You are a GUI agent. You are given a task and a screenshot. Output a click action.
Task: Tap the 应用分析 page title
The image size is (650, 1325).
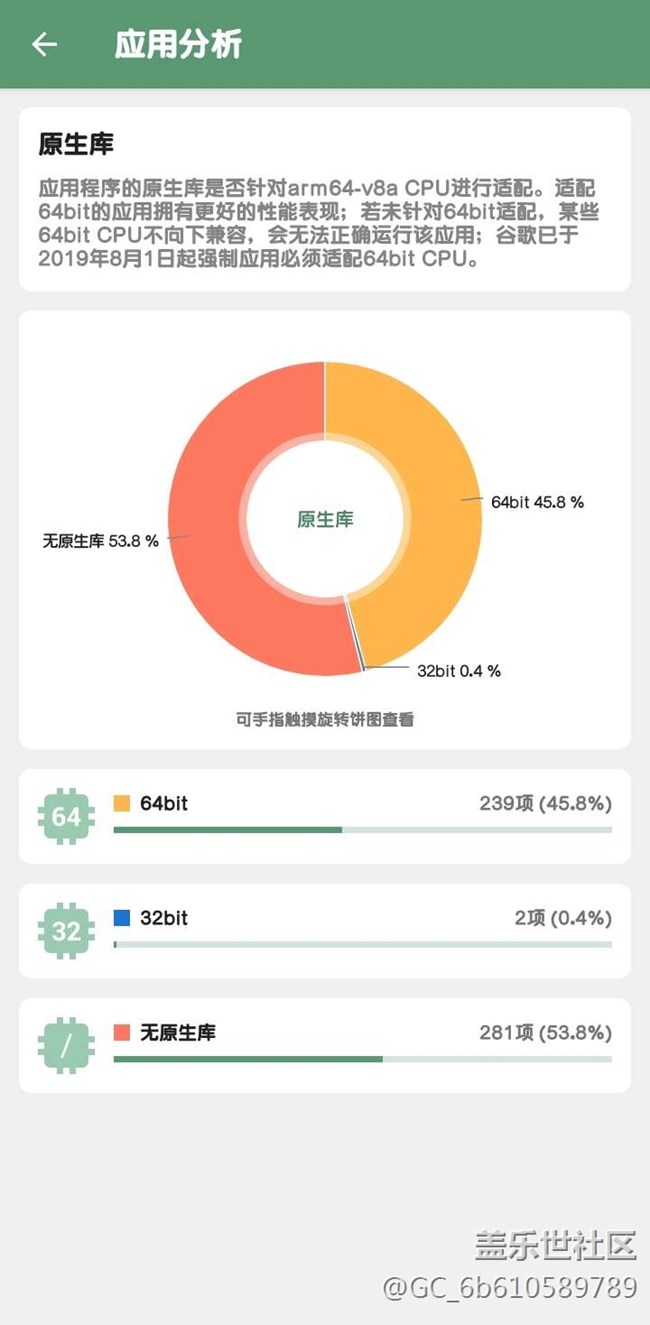click(178, 44)
